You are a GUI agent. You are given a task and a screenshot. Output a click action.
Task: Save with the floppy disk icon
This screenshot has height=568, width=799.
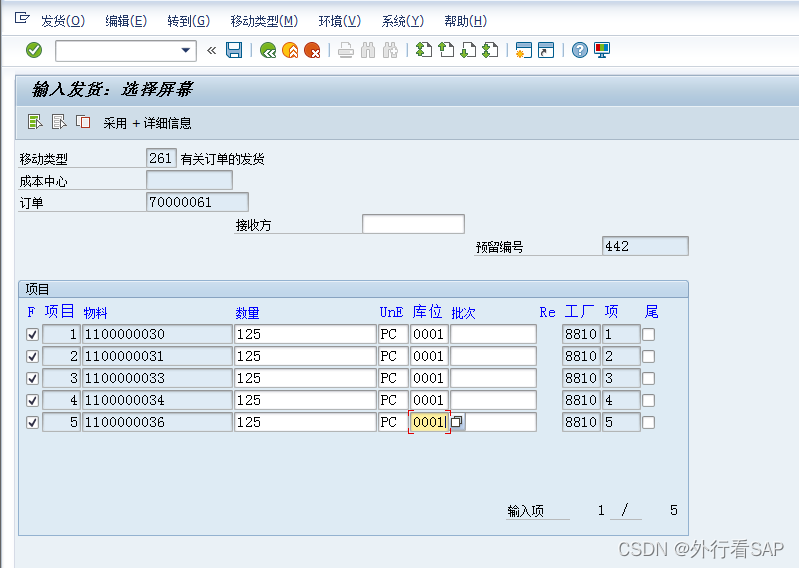click(x=234, y=50)
